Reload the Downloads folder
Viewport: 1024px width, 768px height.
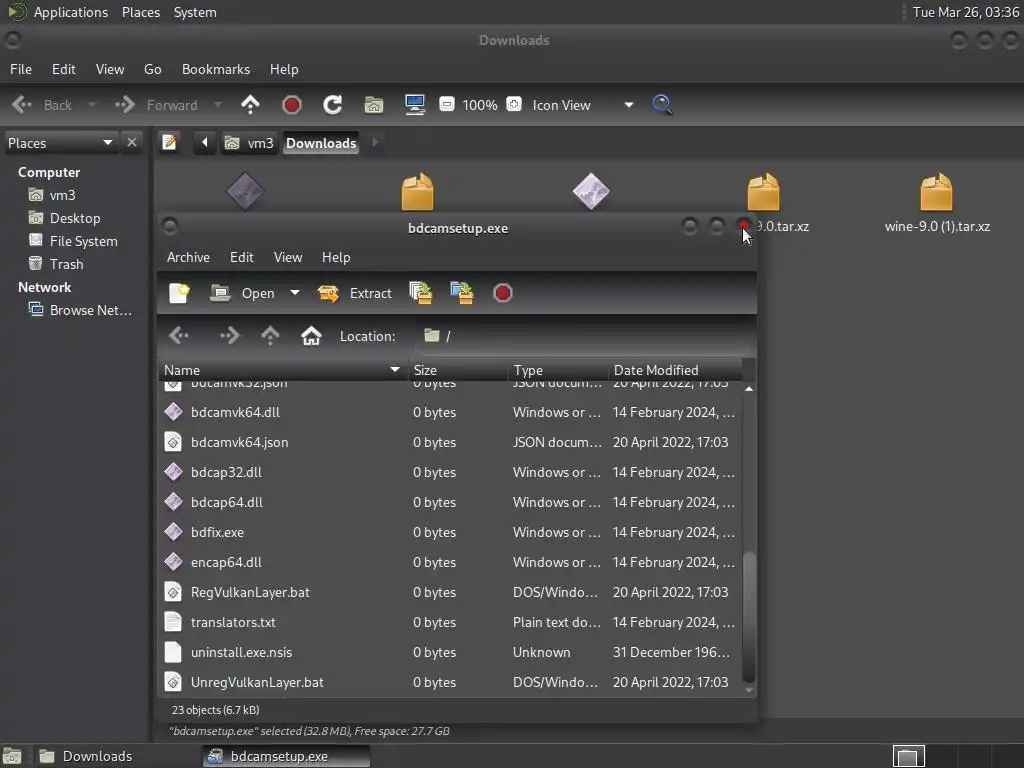point(332,105)
